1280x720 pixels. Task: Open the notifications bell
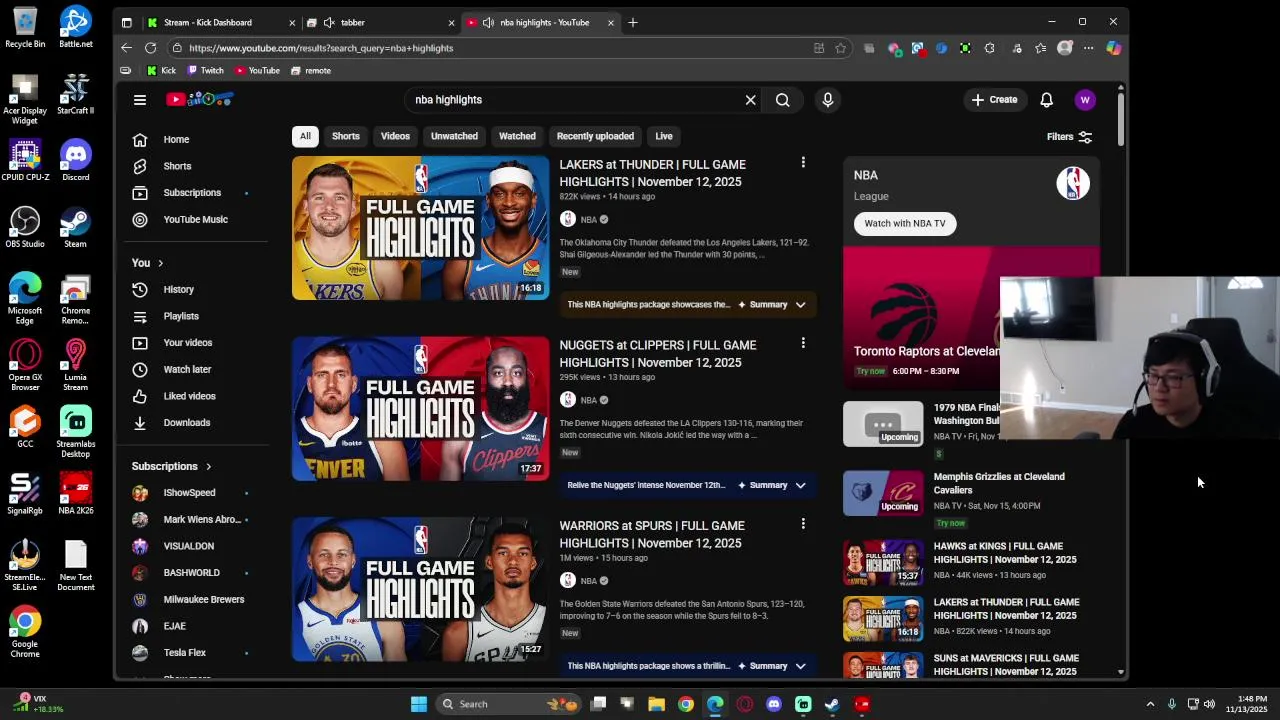pyautogui.click(x=1046, y=100)
